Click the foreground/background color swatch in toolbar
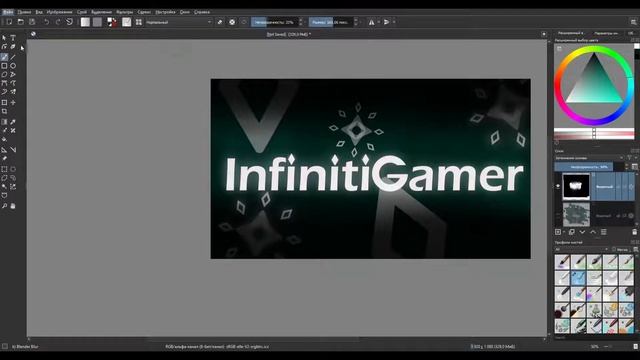This screenshot has height=360, width=640. pyautogui.click(x=111, y=22)
